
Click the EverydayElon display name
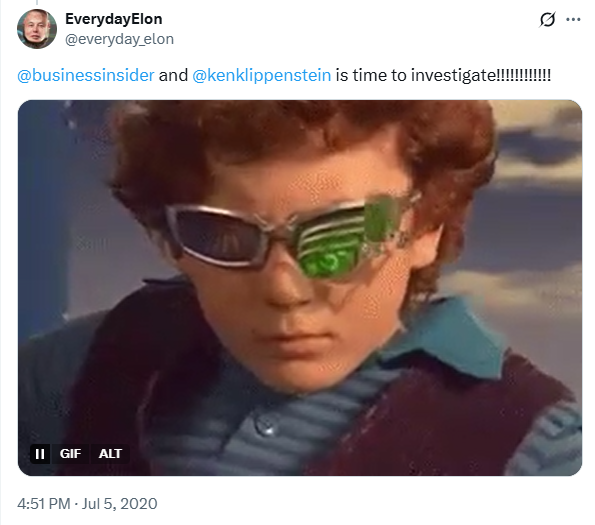113,19
